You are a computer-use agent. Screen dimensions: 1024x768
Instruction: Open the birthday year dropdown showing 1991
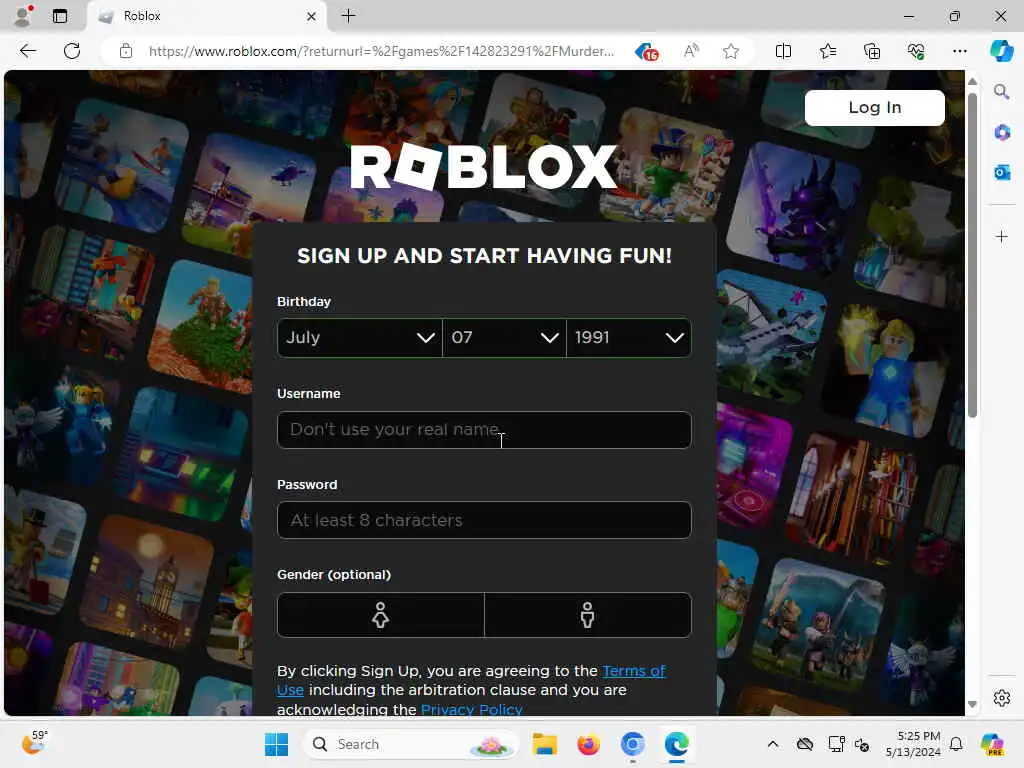pos(629,338)
